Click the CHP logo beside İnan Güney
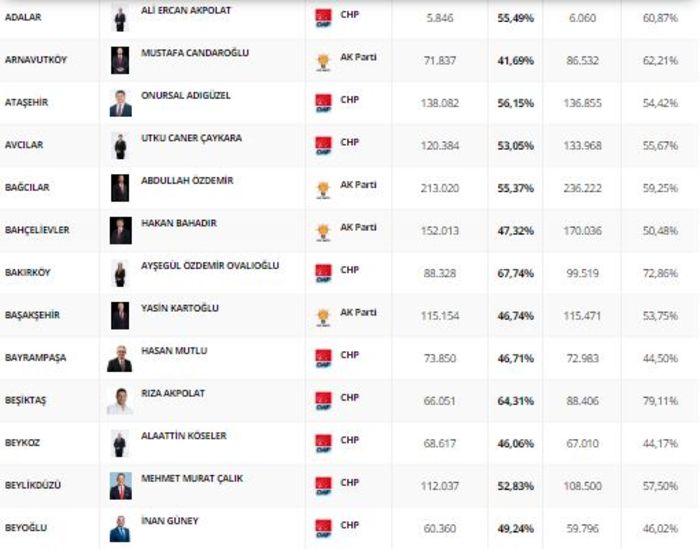This screenshot has height=549, width=700. coord(323,527)
